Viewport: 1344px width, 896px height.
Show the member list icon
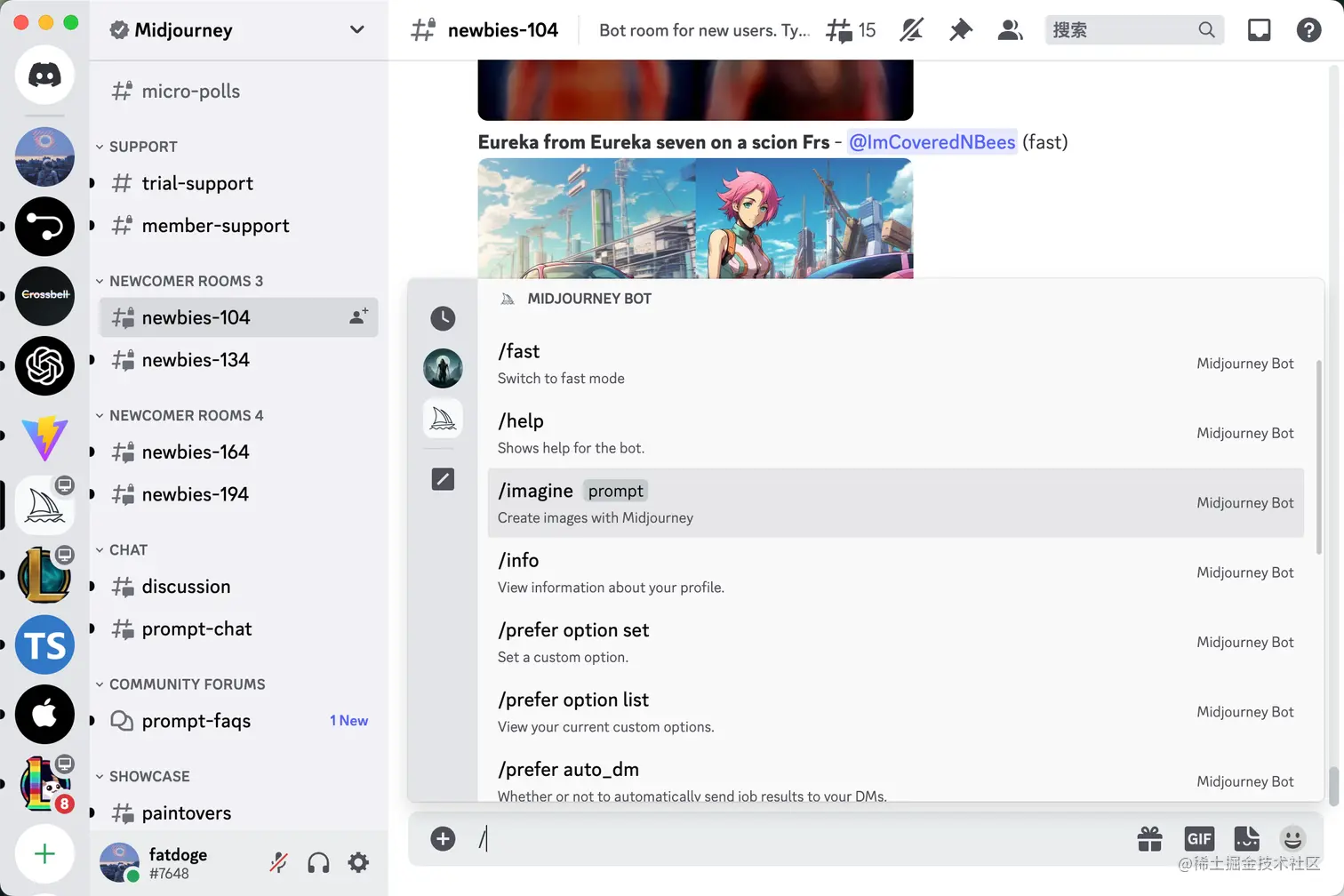pos(1010,30)
